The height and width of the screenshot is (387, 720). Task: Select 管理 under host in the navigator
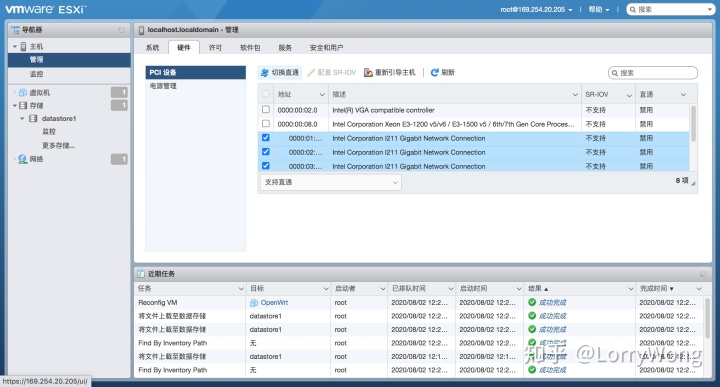tap(69, 60)
